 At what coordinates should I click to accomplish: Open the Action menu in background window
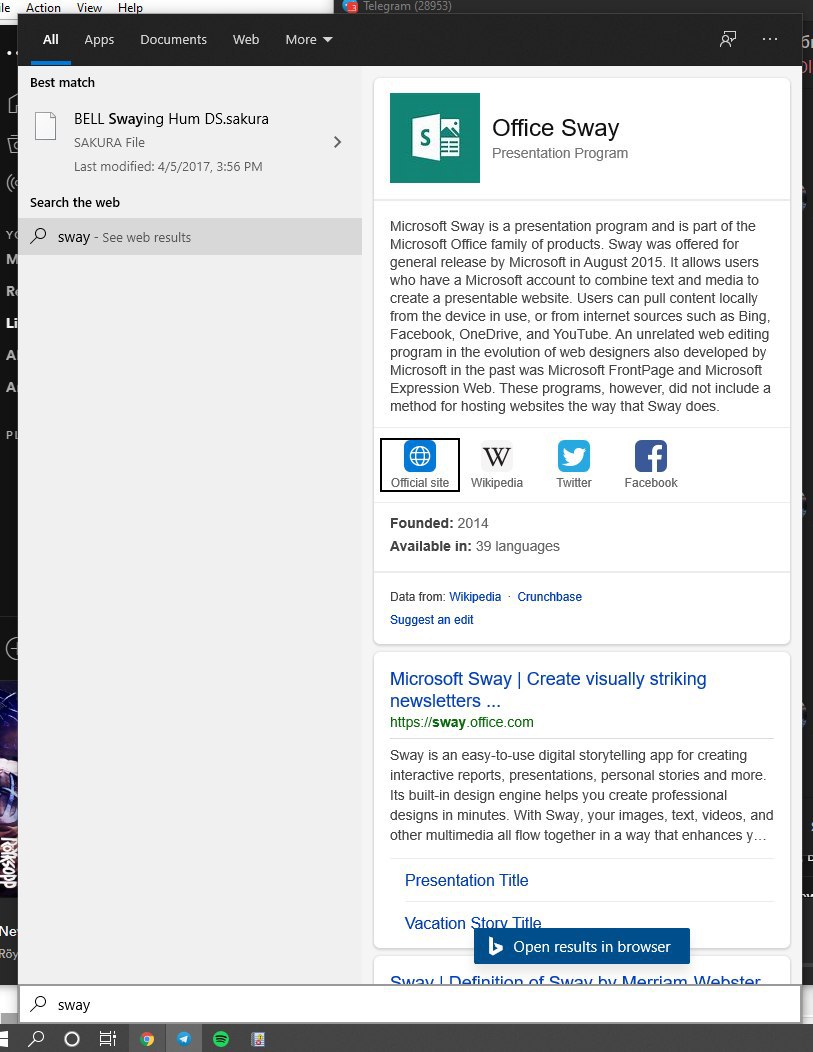tap(44, 7)
